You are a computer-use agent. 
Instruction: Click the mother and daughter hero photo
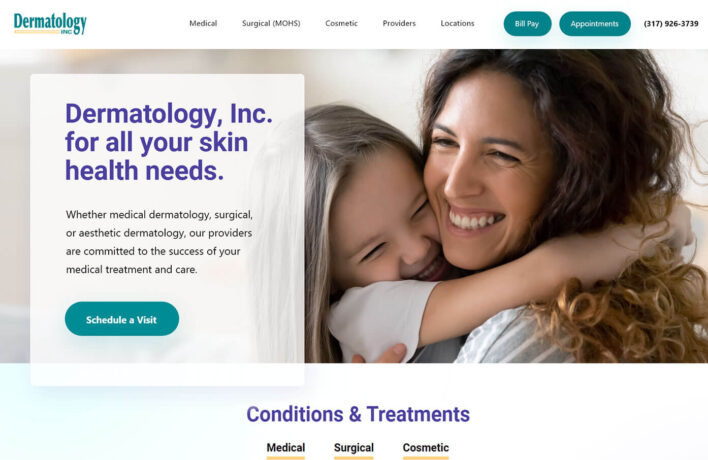click(506, 206)
